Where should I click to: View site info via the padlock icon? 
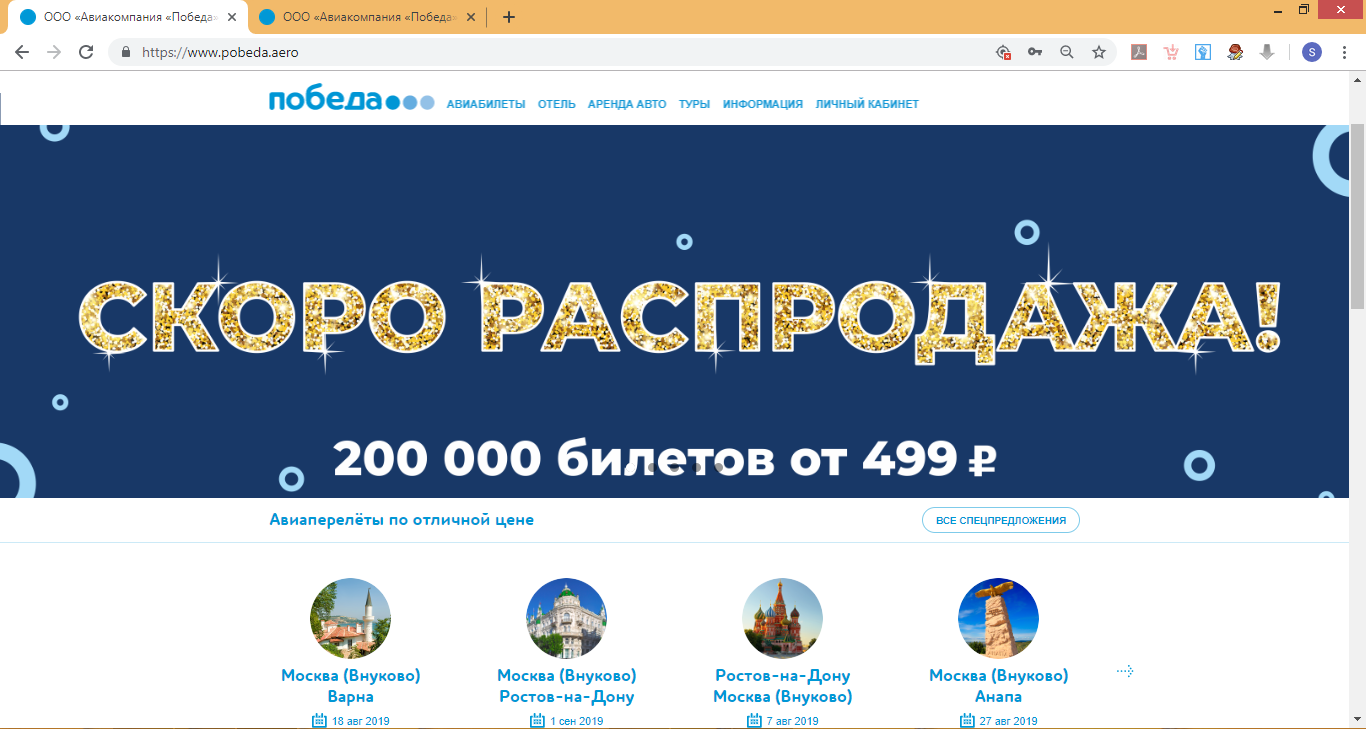point(126,52)
